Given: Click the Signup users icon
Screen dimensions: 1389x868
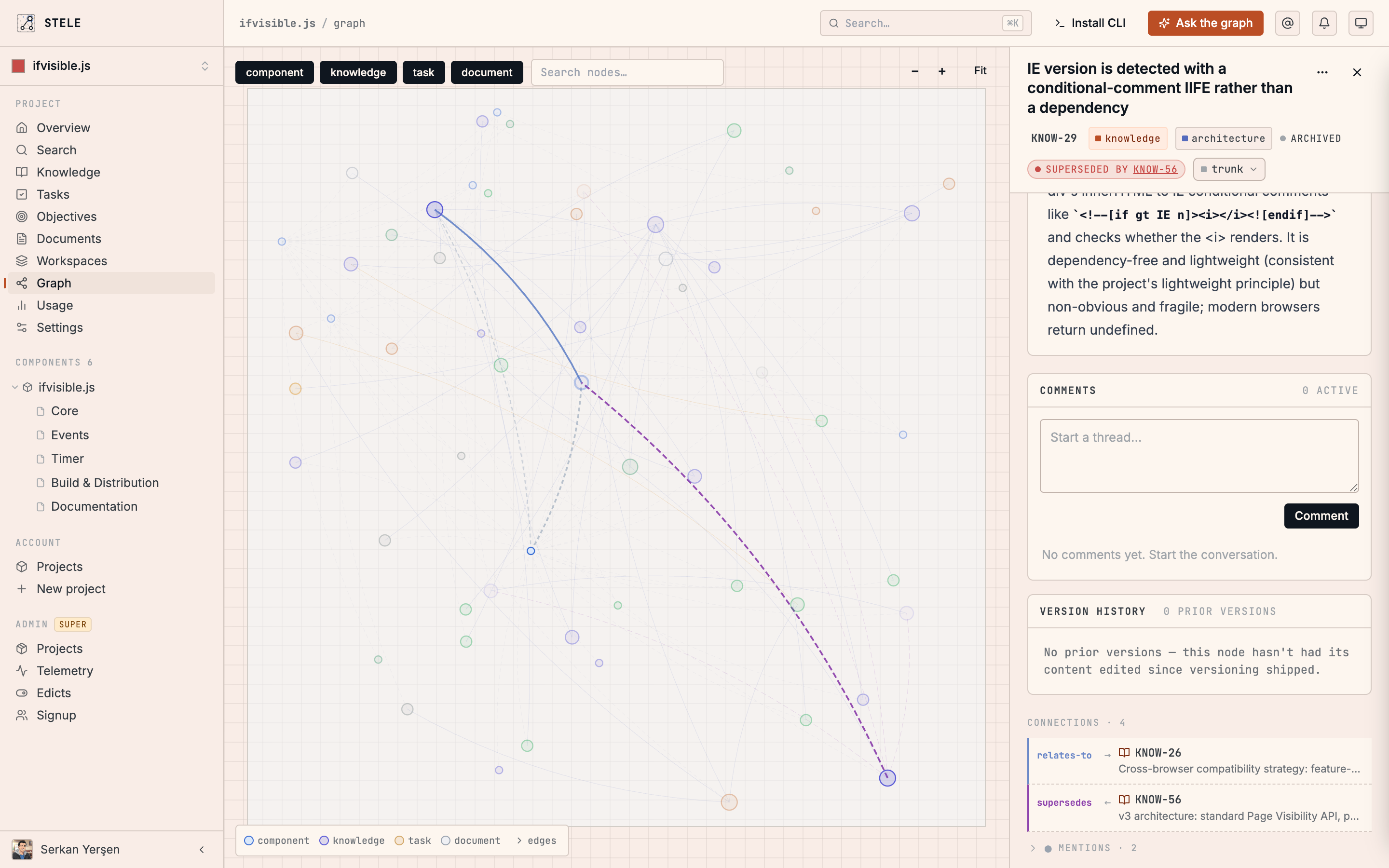Looking at the screenshot, I should 22,715.
